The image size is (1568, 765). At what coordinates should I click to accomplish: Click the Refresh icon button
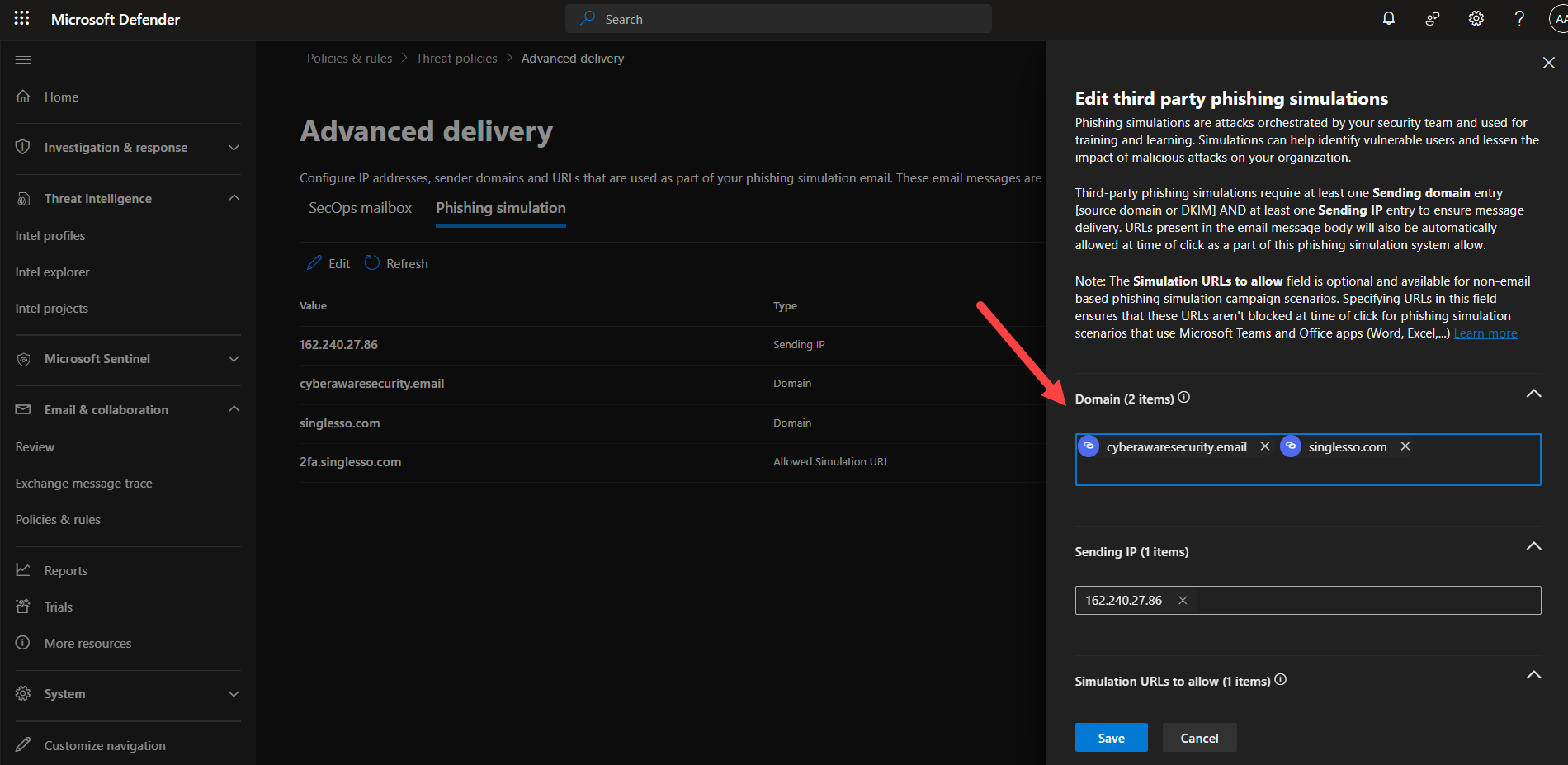pos(372,263)
